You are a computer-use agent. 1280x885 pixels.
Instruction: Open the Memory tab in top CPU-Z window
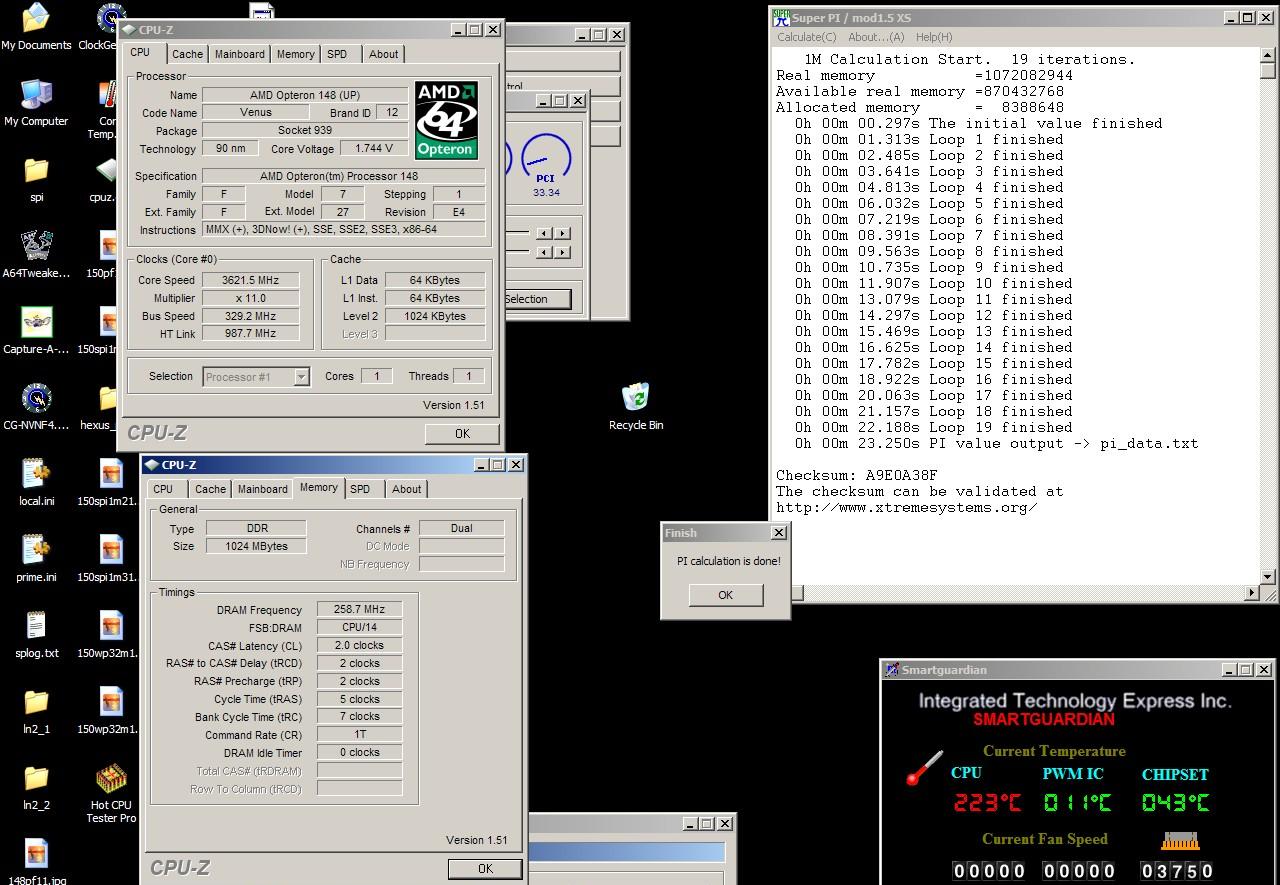(295, 54)
